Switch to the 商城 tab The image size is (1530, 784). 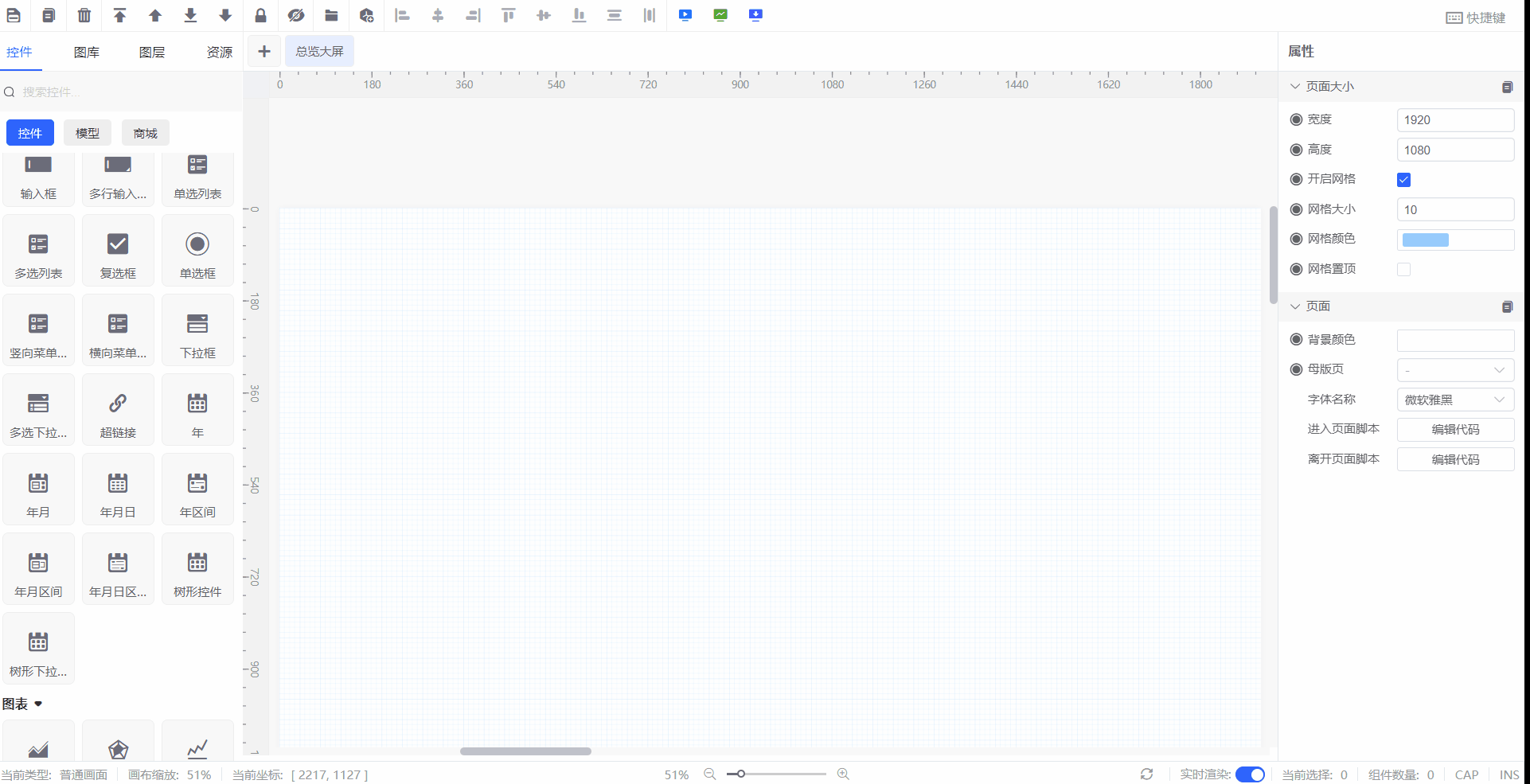coord(146,133)
